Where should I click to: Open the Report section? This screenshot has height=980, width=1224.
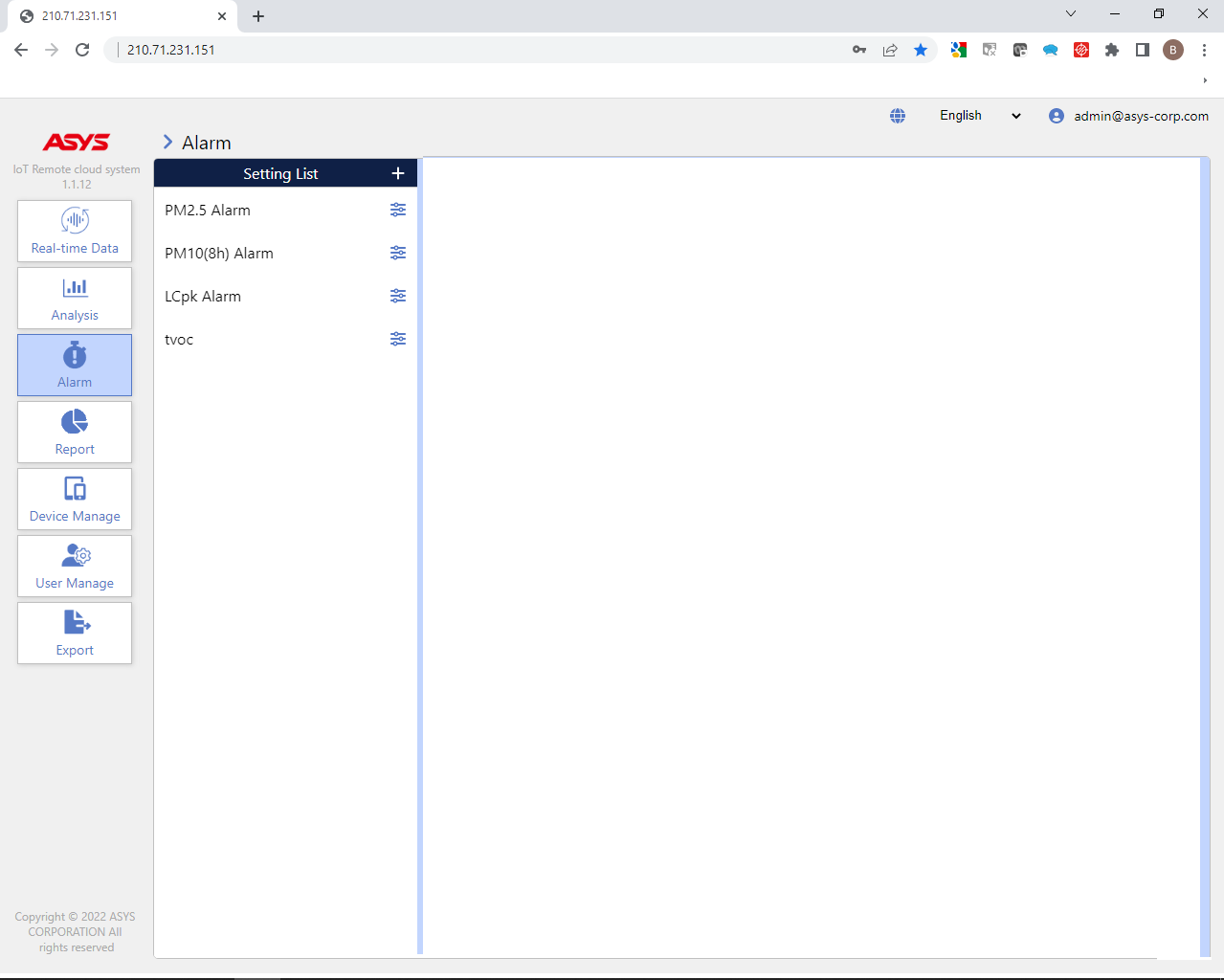point(75,432)
